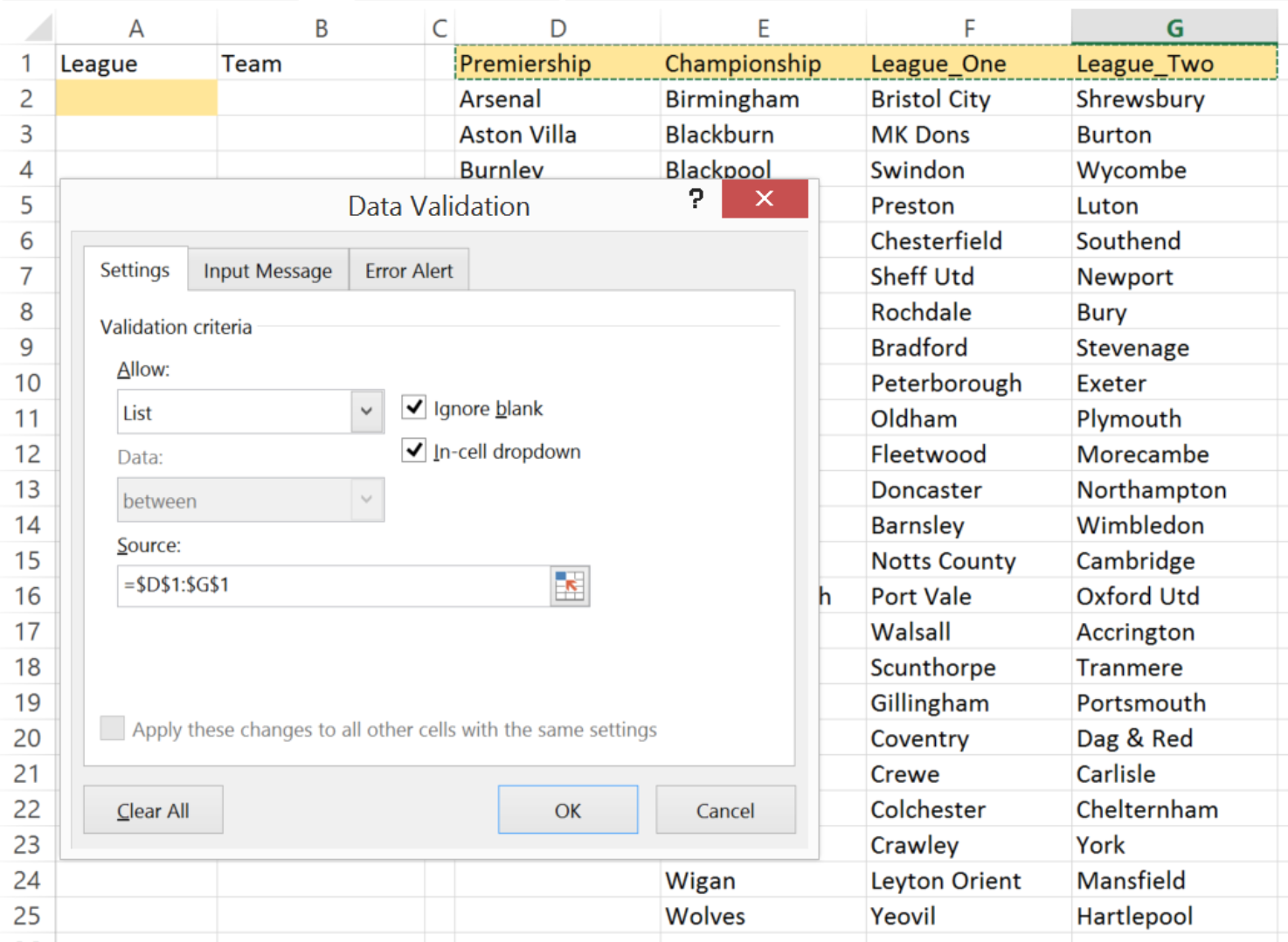
Task: Confirm validation by clicking OK
Action: 567,809
